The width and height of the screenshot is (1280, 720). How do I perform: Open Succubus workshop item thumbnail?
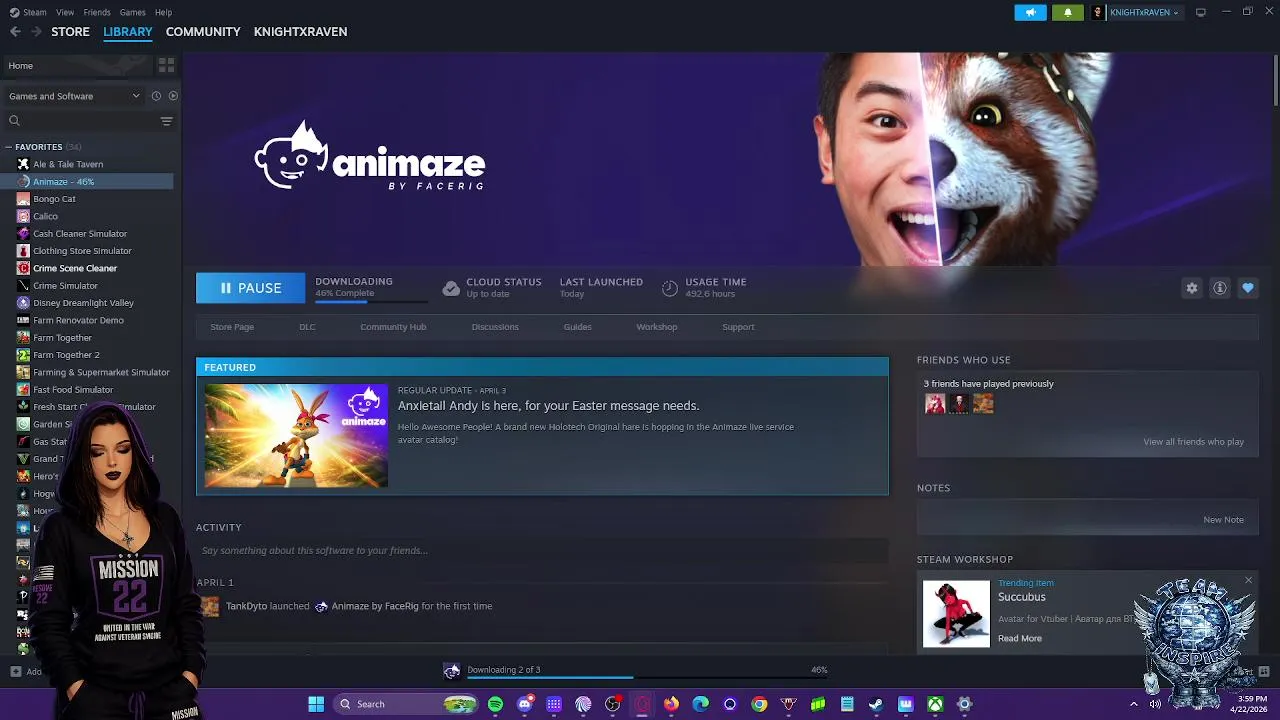(x=956, y=614)
